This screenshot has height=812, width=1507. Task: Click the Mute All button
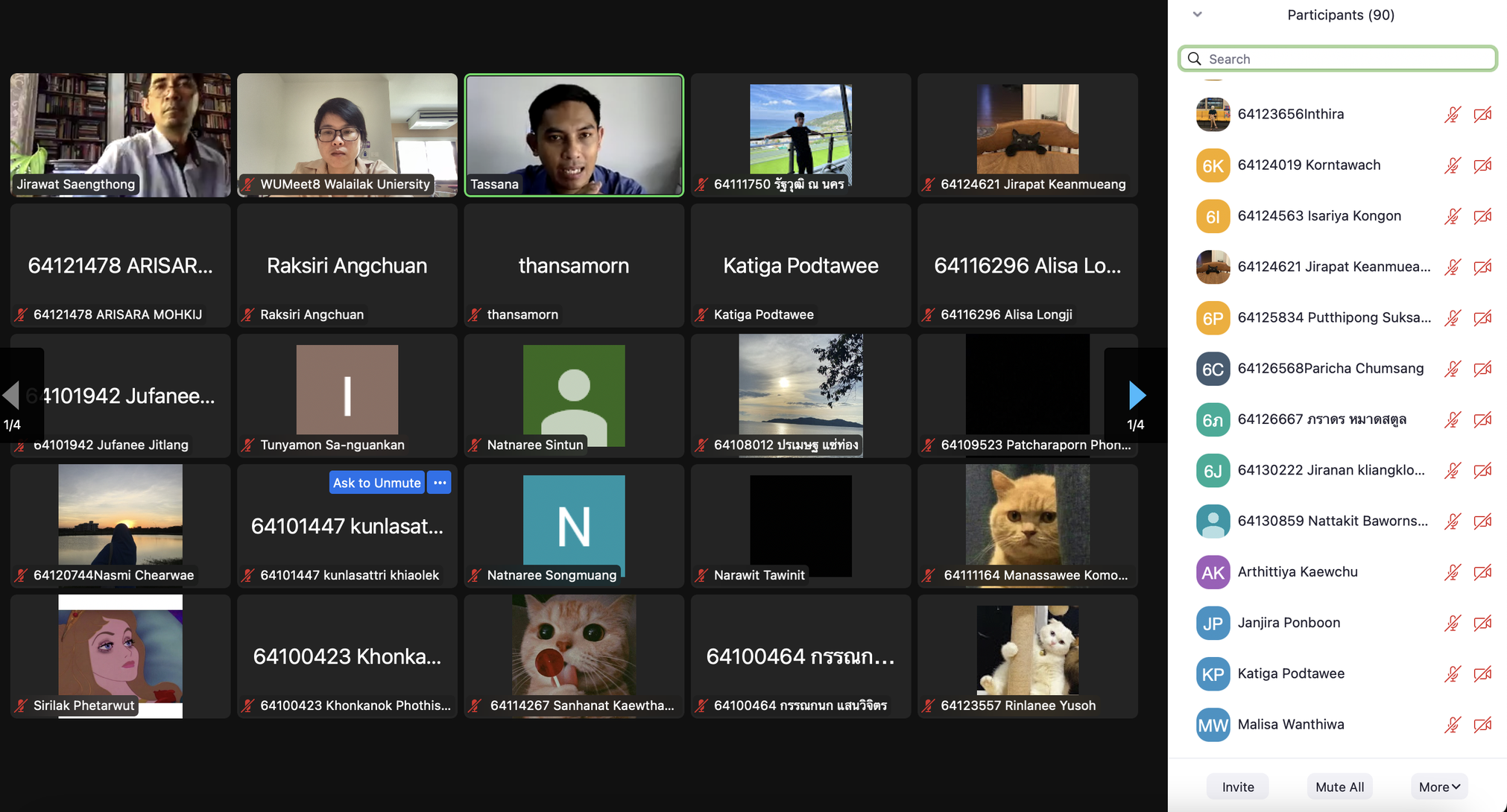(1339, 787)
